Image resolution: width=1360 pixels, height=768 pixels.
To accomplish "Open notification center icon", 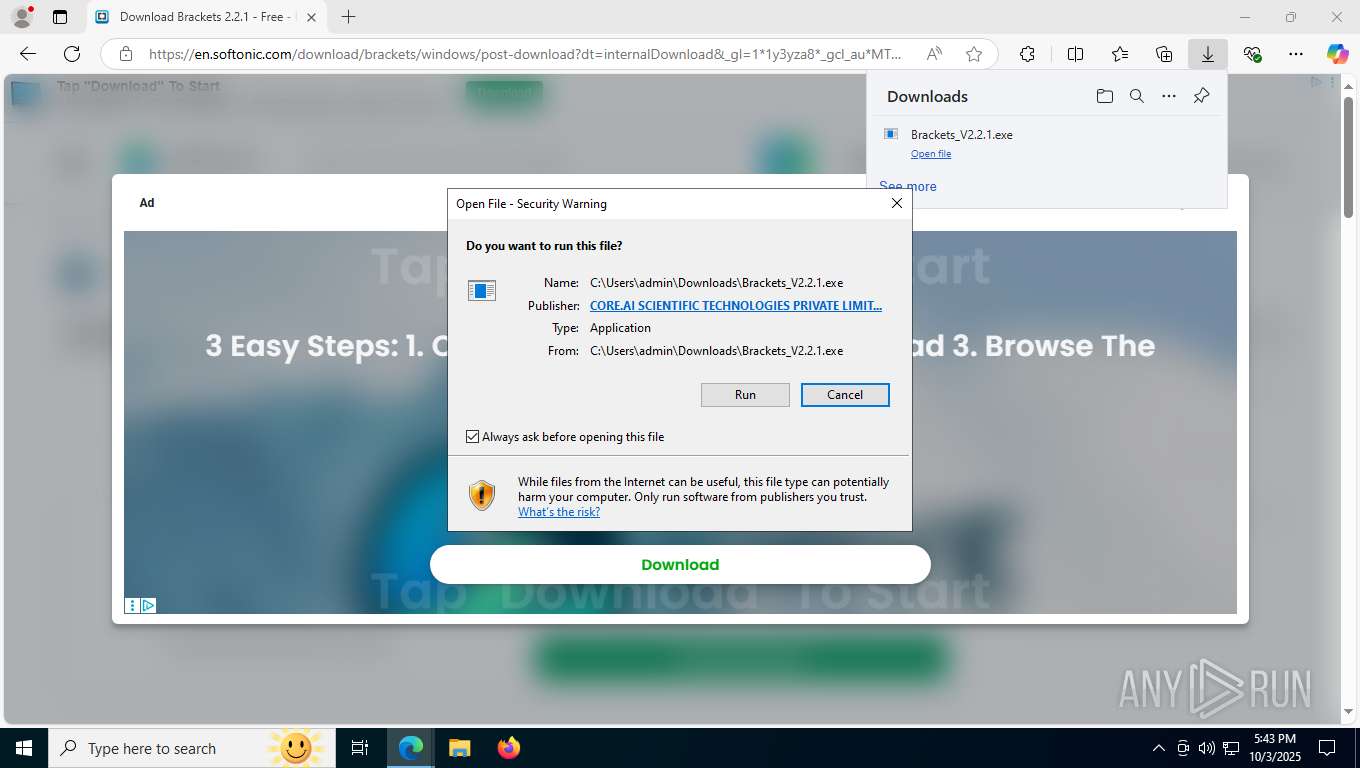I will click(1327, 748).
